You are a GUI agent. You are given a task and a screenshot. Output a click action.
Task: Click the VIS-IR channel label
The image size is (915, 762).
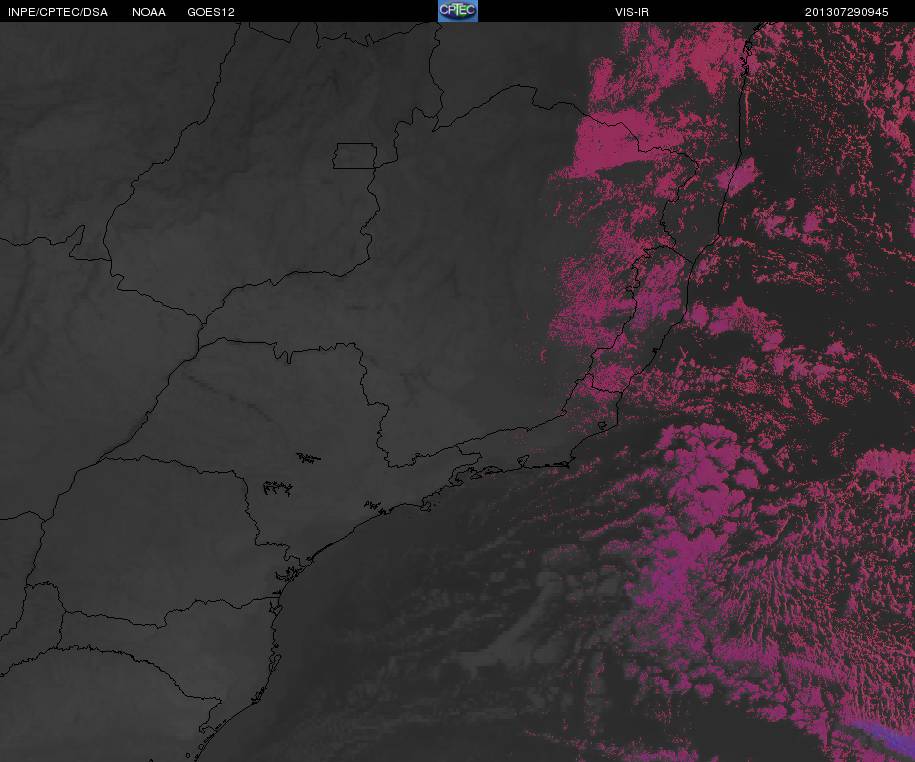[632, 12]
